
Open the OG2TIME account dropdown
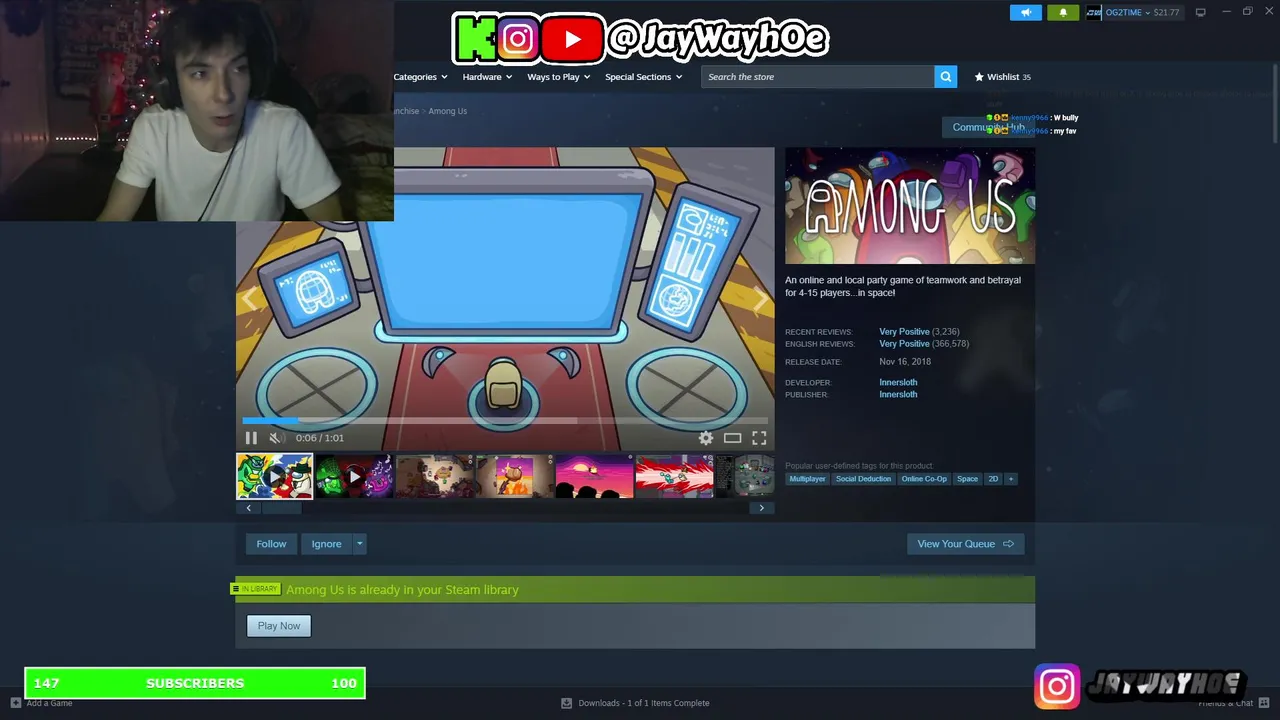pos(1141,12)
